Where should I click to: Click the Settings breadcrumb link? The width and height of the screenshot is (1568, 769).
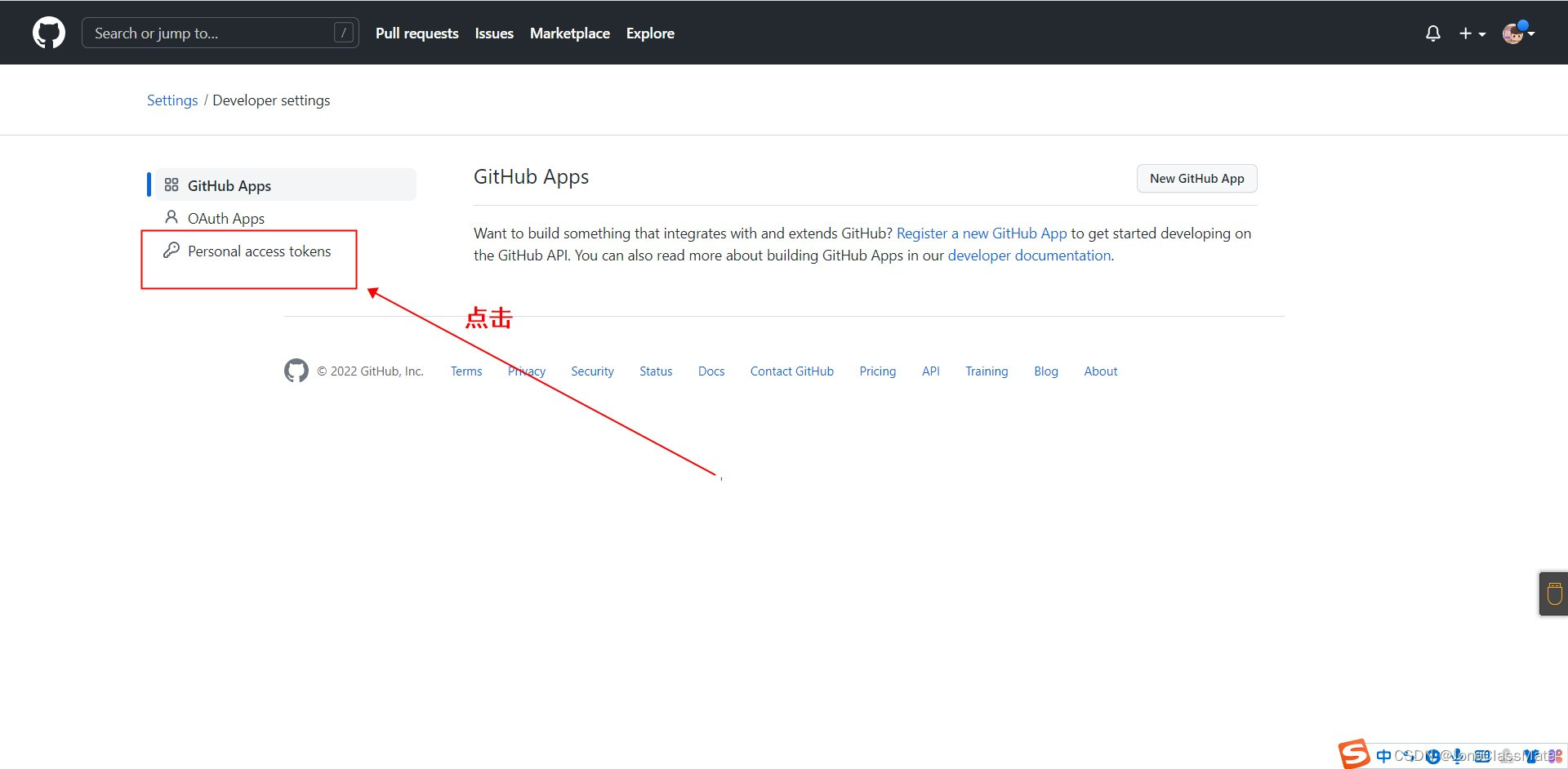(x=172, y=100)
